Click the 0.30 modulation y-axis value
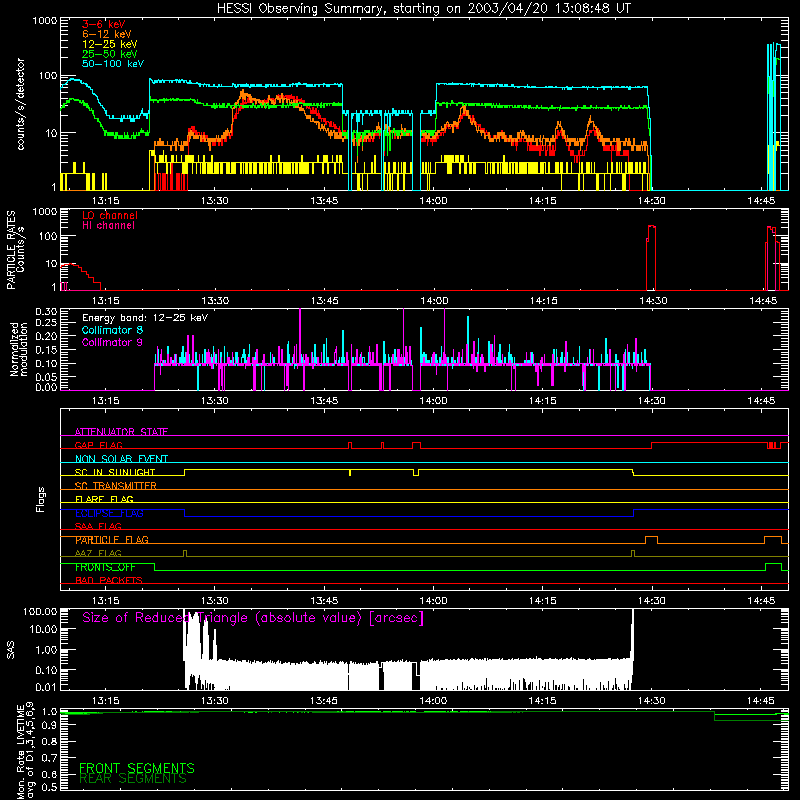 (x=46, y=311)
